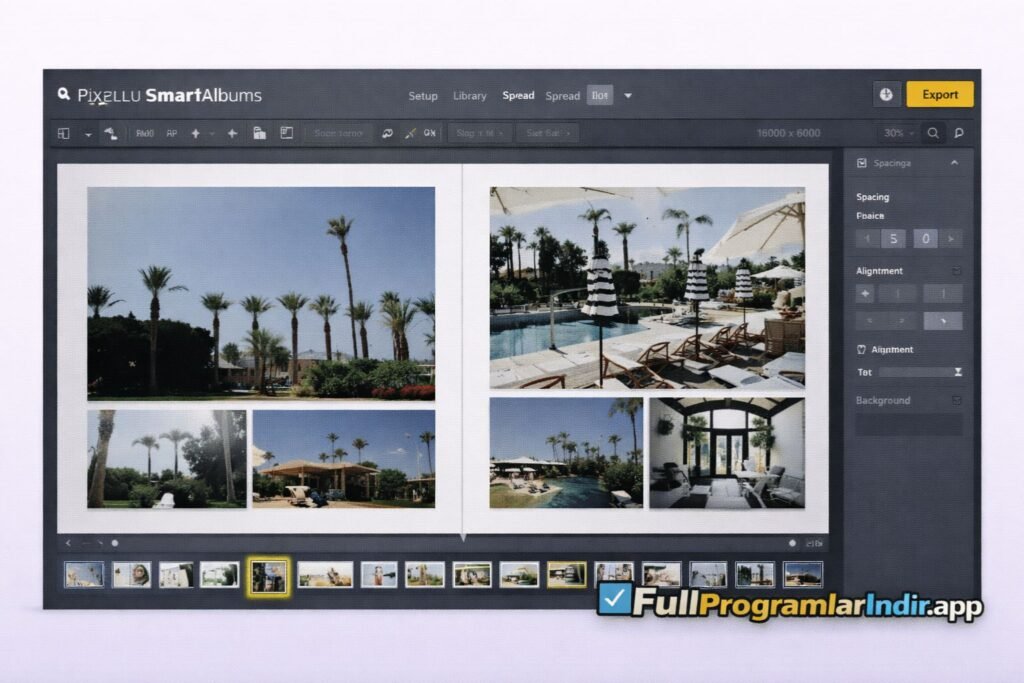This screenshot has width=1024, height=683.
Task: Click the magnifier zoom icon beside 30%
Action: pyautogui.click(x=933, y=133)
